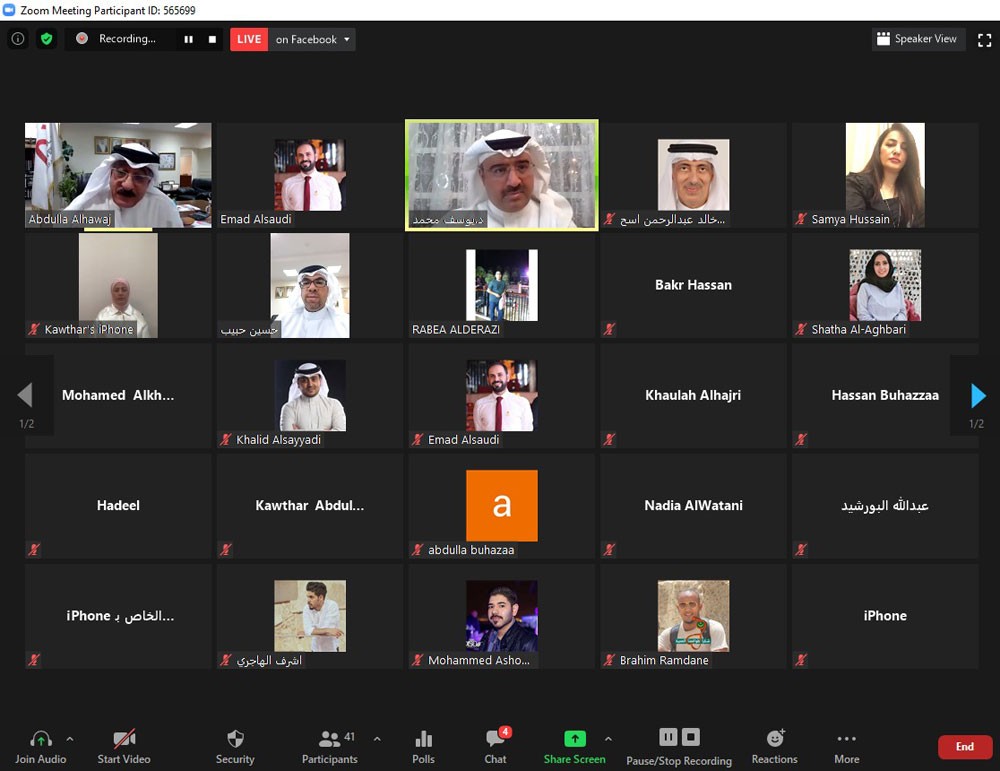Click the More options icon
Image resolution: width=1000 pixels, height=771 pixels.
click(846, 746)
